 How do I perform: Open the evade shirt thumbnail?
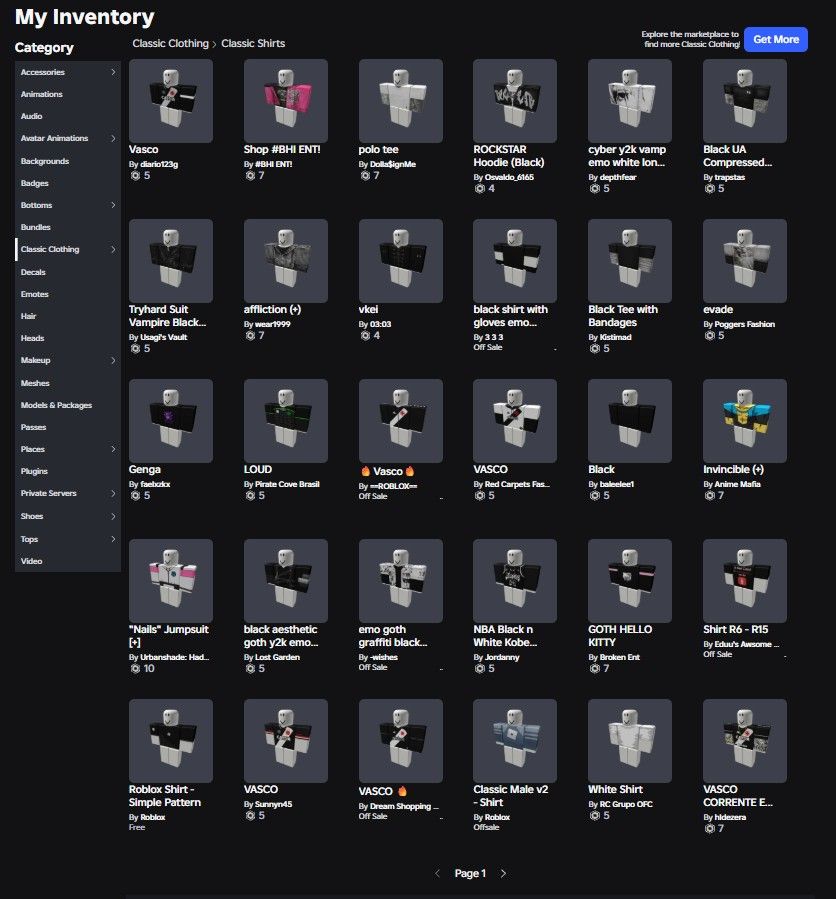(745, 260)
